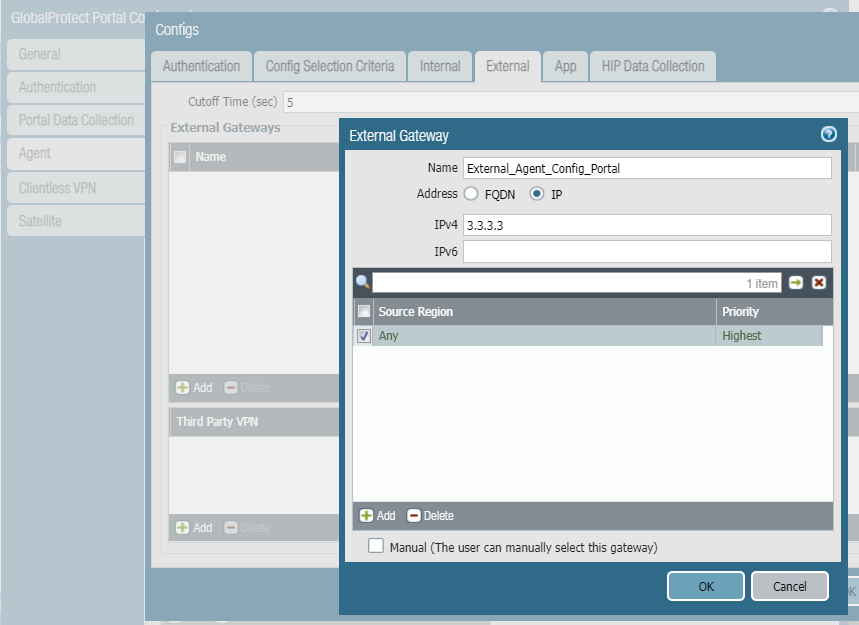Open HIP Data Collection tab
The height and width of the screenshot is (625, 859).
tap(653, 66)
